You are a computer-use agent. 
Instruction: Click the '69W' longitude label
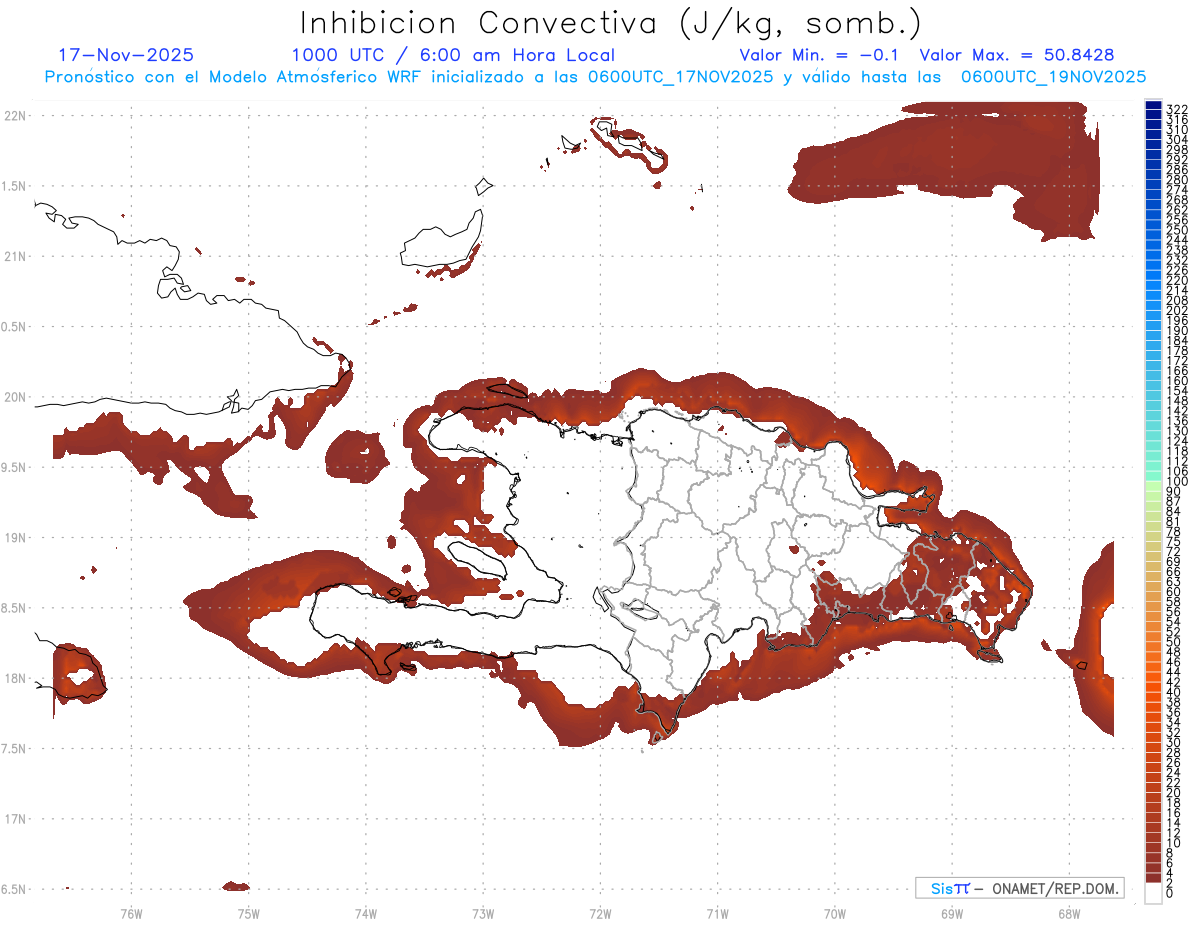952,914
